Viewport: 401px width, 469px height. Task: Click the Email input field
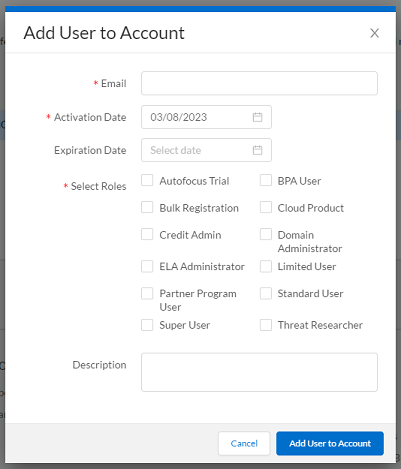[x=259, y=83]
